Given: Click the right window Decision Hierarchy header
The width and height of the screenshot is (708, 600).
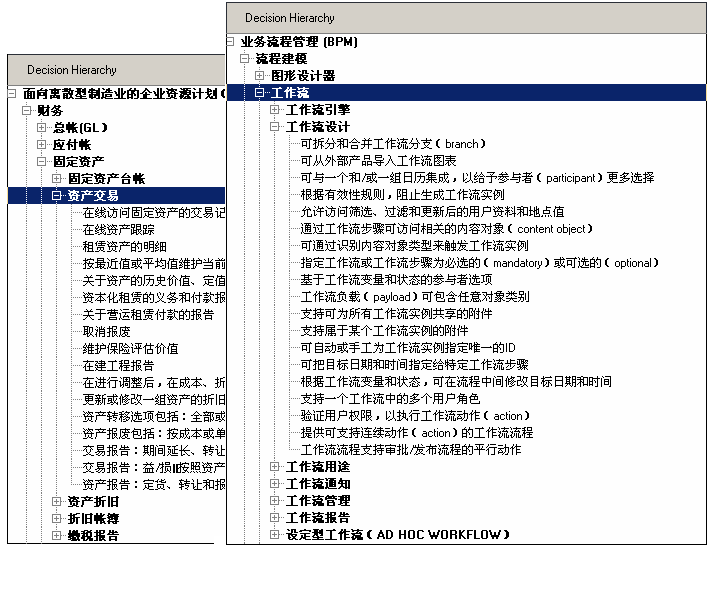Looking at the screenshot, I should [x=466, y=18].
